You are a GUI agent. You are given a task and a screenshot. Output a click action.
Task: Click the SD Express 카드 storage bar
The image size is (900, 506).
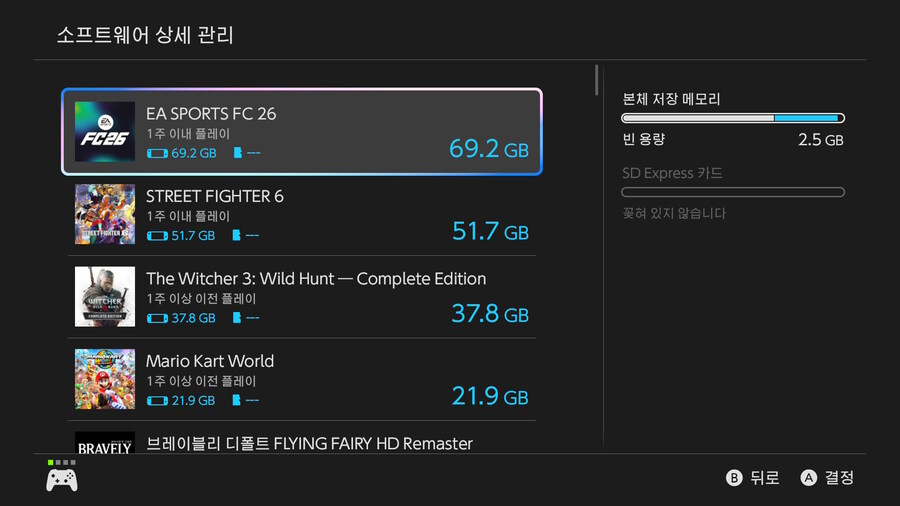(733, 192)
